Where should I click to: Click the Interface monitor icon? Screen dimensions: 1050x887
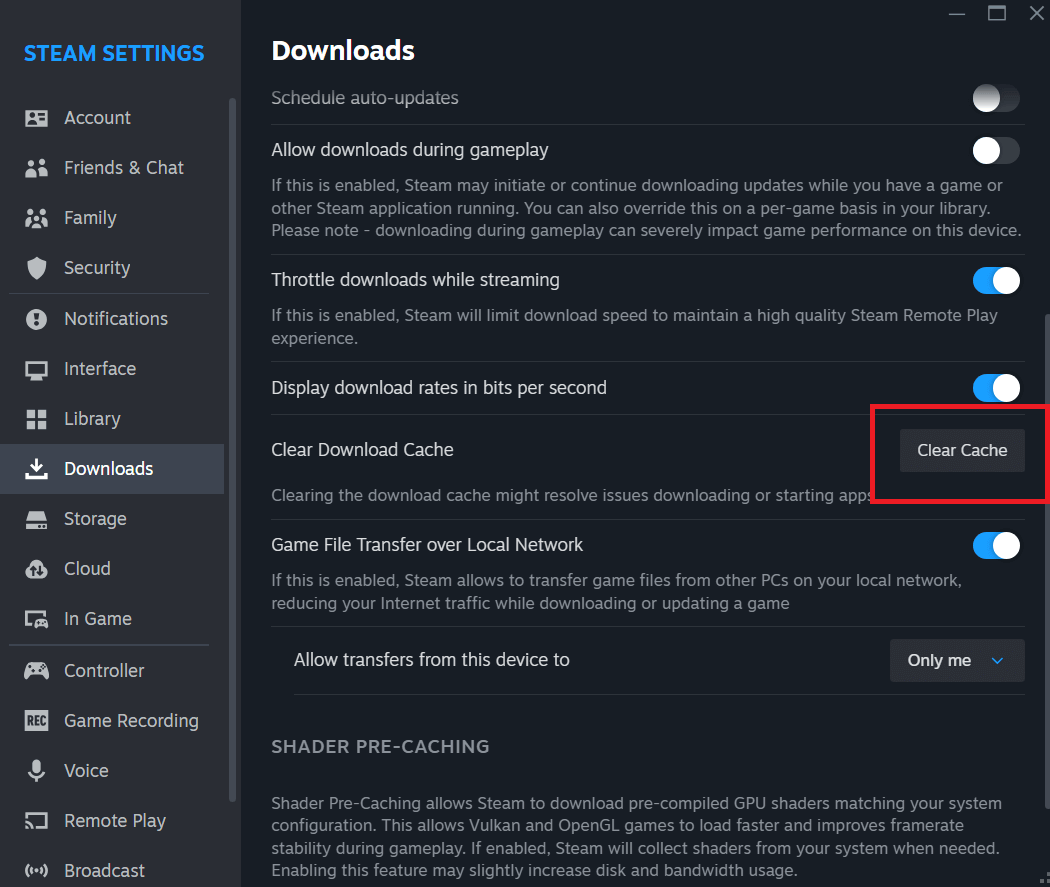(x=37, y=368)
